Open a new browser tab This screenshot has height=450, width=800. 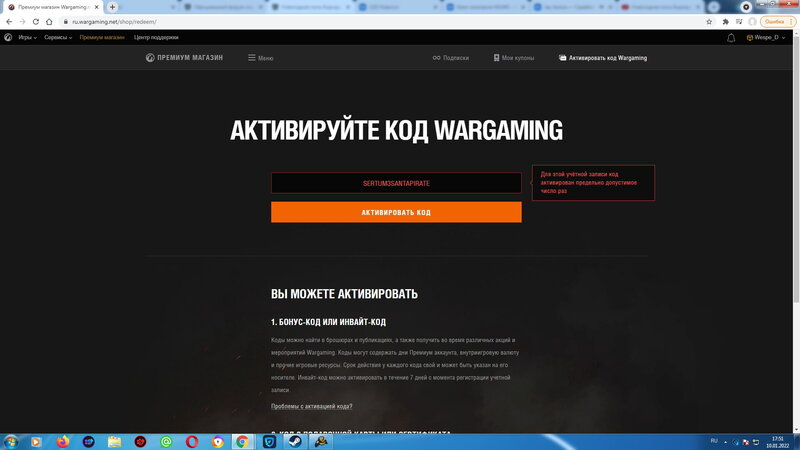pyautogui.click(x=112, y=7)
